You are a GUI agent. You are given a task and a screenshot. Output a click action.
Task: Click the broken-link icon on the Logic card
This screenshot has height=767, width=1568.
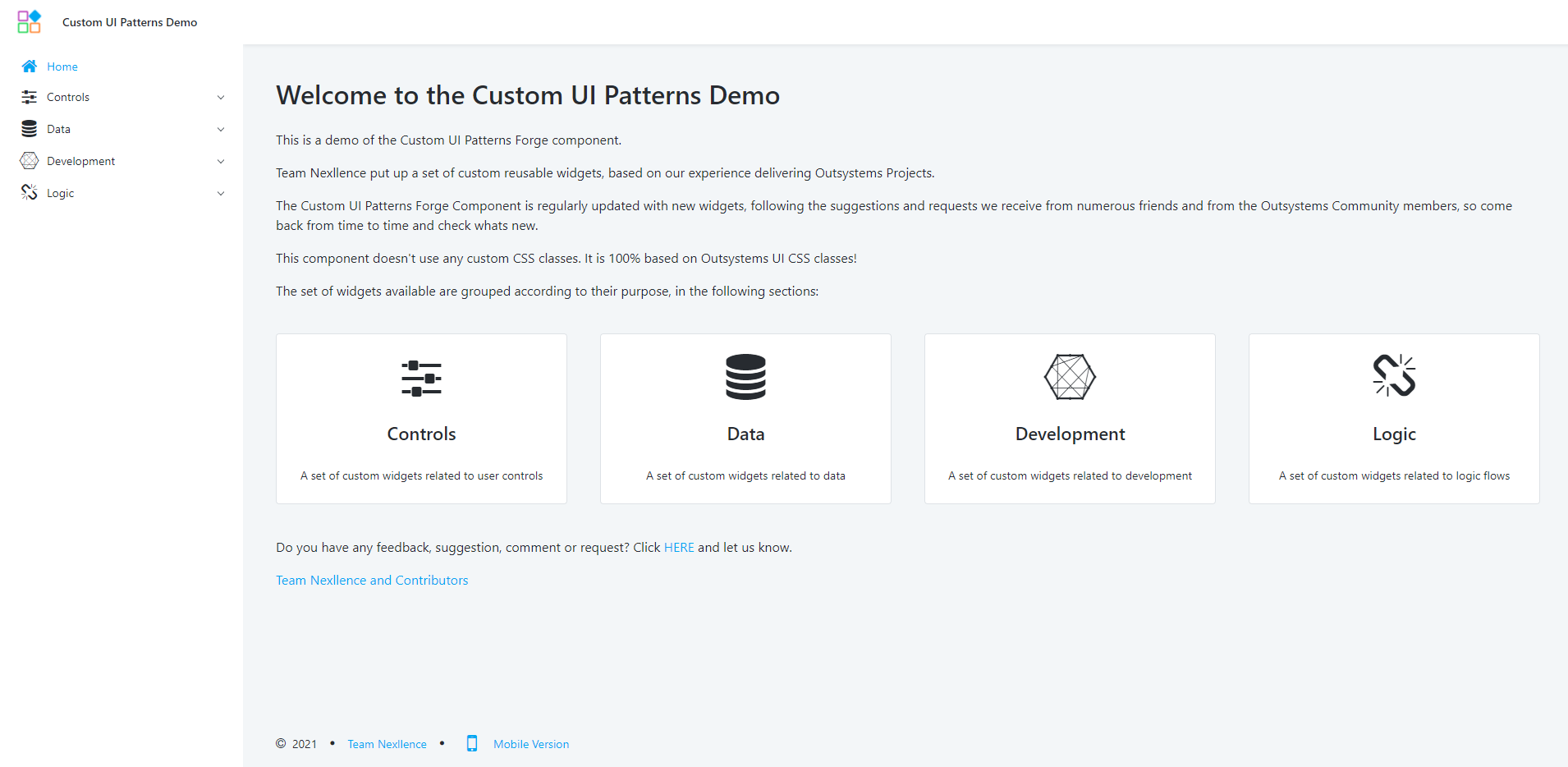1393,376
